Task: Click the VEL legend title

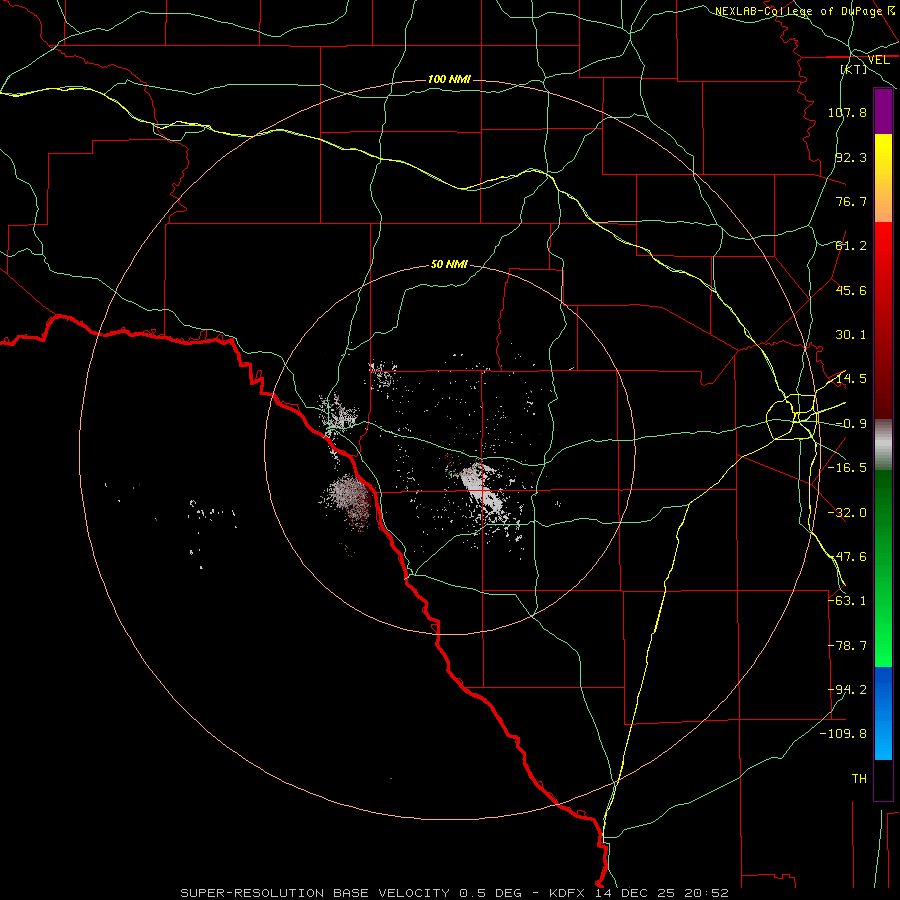Action: pyautogui.click(x=878, y=60)
